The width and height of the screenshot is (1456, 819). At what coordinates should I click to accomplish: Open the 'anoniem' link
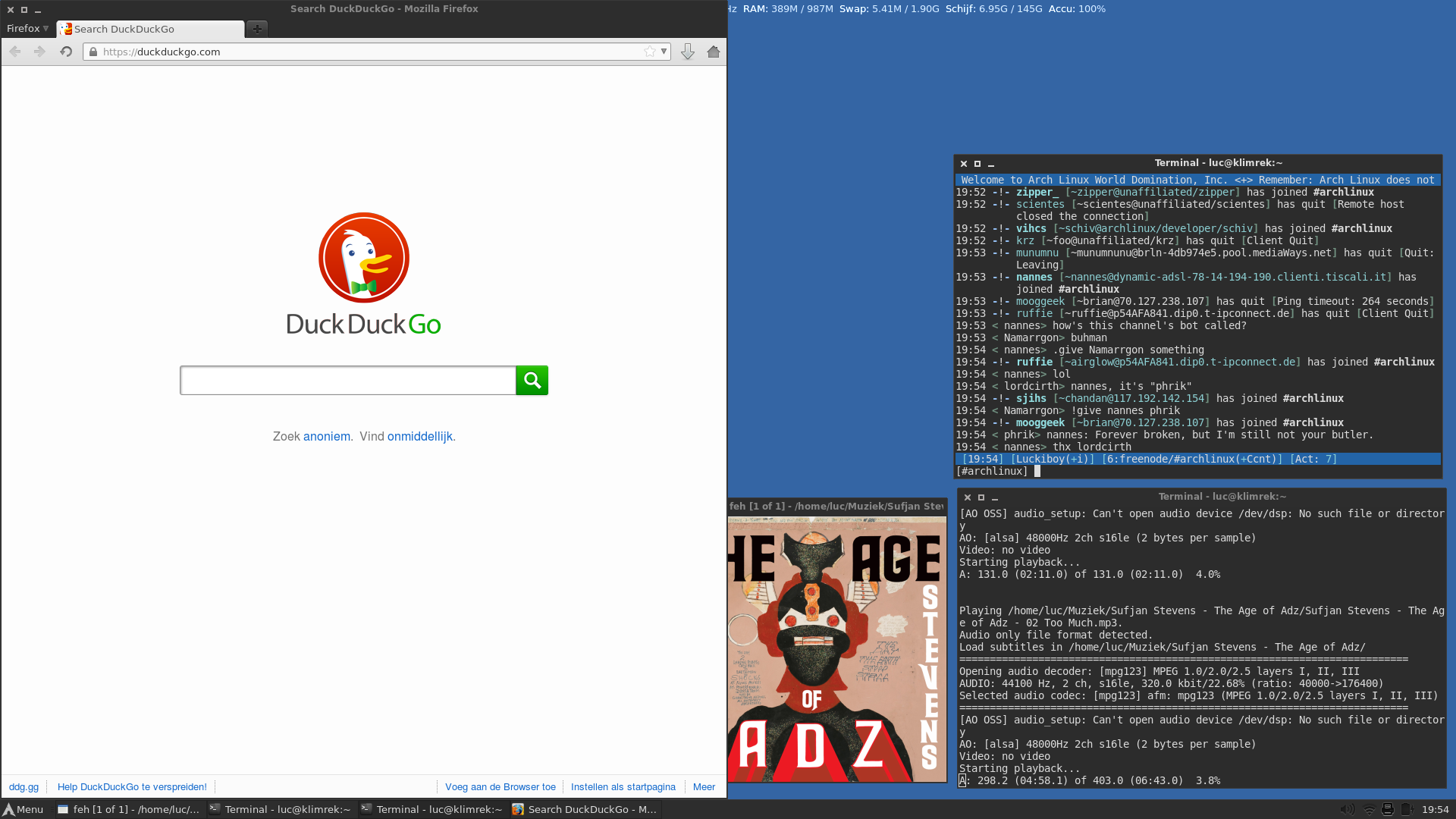[327, 436]
